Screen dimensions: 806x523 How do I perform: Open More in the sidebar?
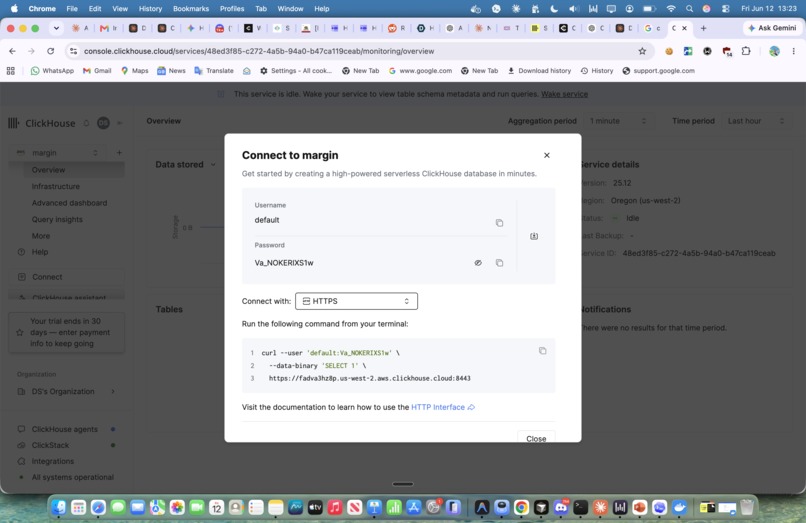[x=41, y=236]
